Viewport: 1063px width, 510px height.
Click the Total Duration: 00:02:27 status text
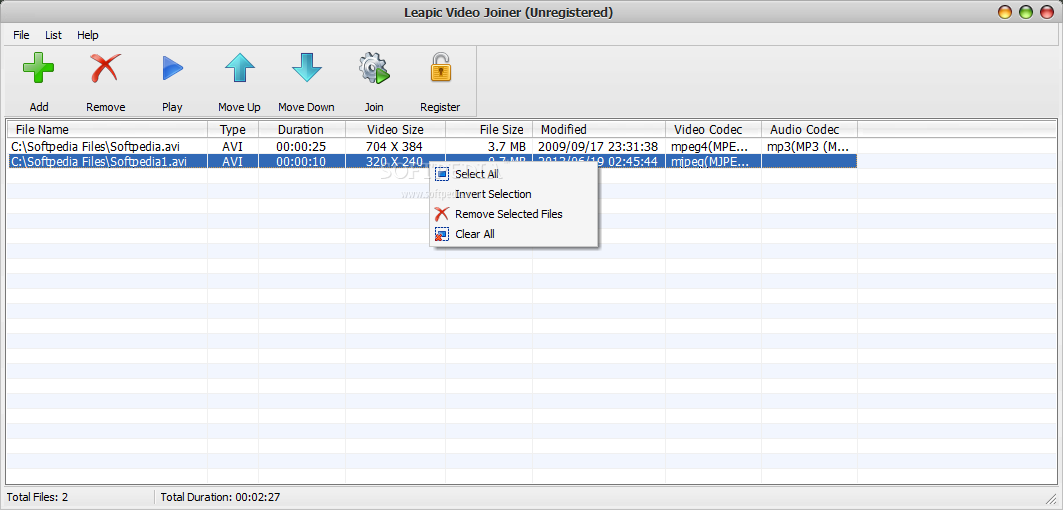220,497
